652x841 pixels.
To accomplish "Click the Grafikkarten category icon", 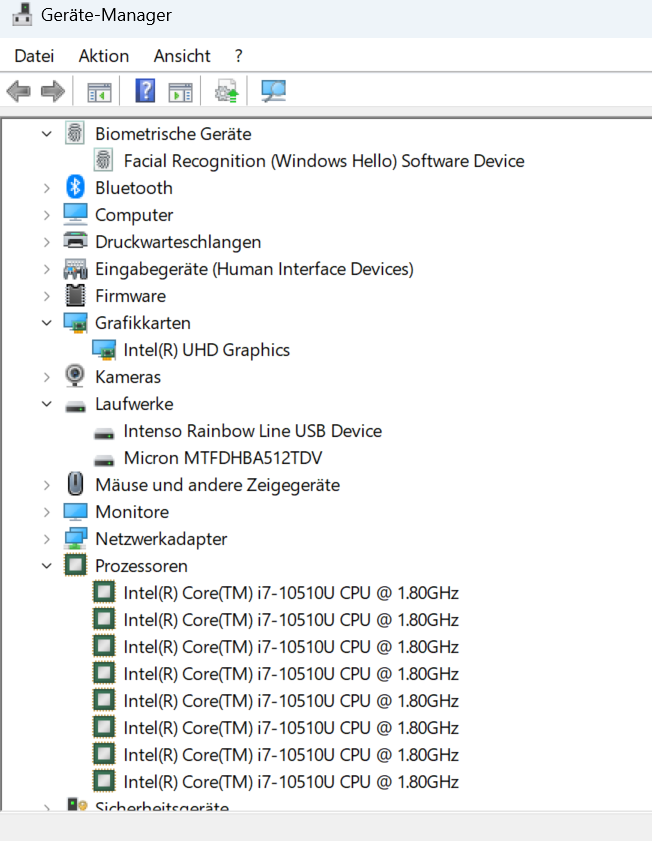I will click(x=75, y=323).
